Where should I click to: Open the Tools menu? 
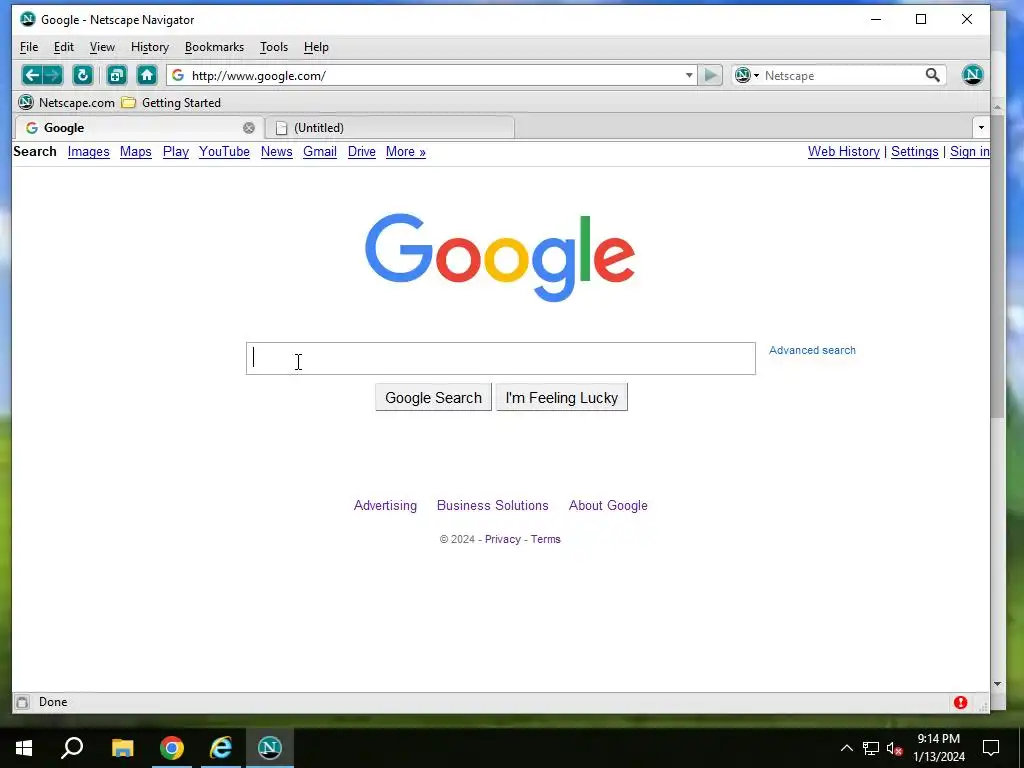[274, 47]
